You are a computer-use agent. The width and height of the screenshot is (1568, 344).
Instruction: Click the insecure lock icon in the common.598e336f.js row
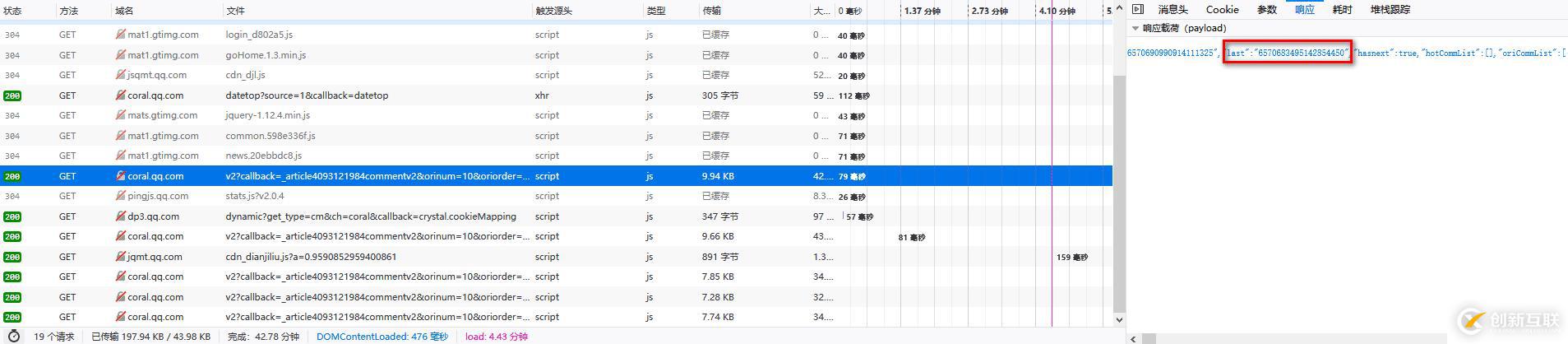click(x=121, y=136)
